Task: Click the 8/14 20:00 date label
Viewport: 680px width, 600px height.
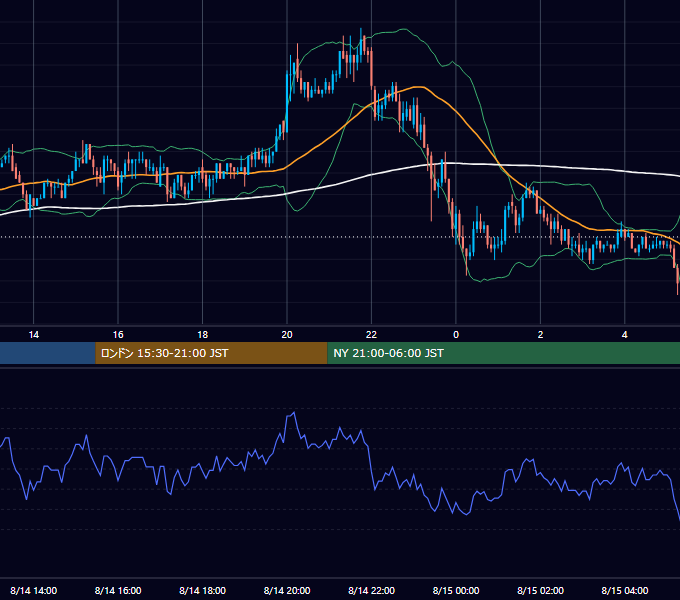Action: coord(287,590)
